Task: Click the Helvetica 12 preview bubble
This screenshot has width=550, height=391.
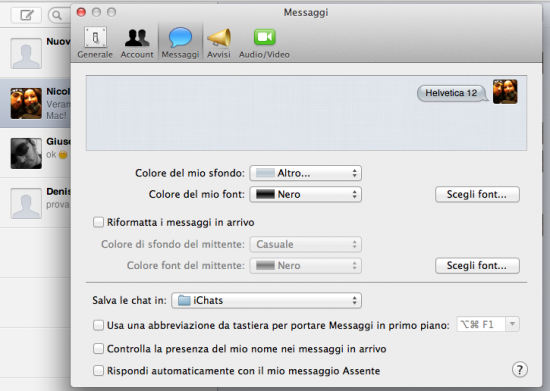Action: 451,93
